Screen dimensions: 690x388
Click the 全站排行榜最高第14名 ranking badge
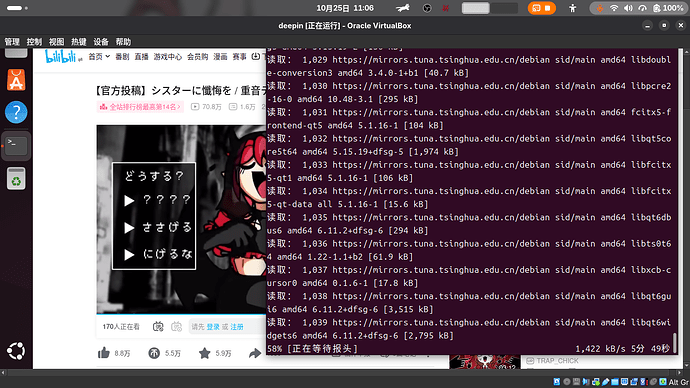pos(140,107)
